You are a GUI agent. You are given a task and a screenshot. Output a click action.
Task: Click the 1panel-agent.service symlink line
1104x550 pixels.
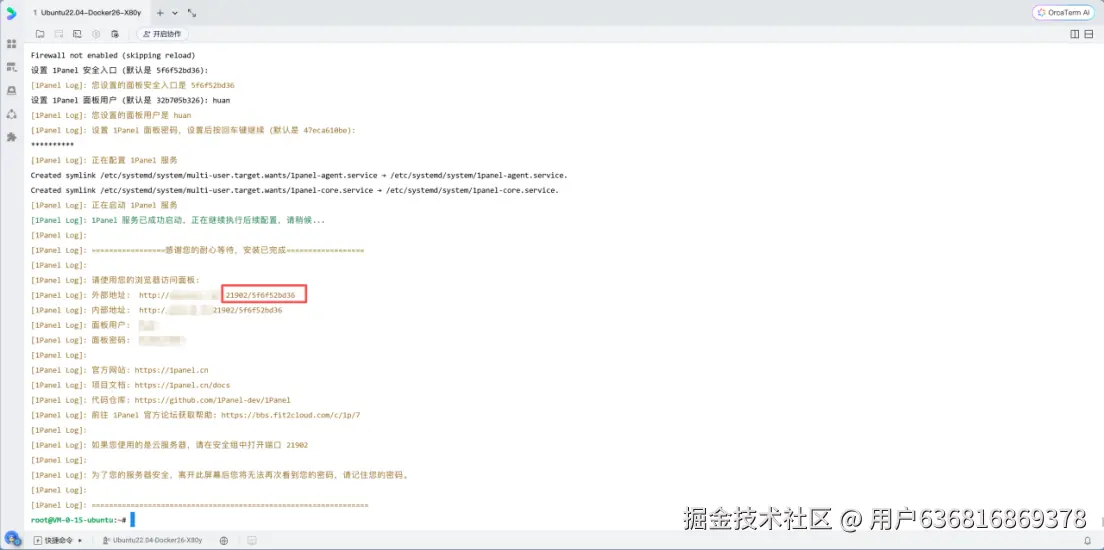point(299,175)
